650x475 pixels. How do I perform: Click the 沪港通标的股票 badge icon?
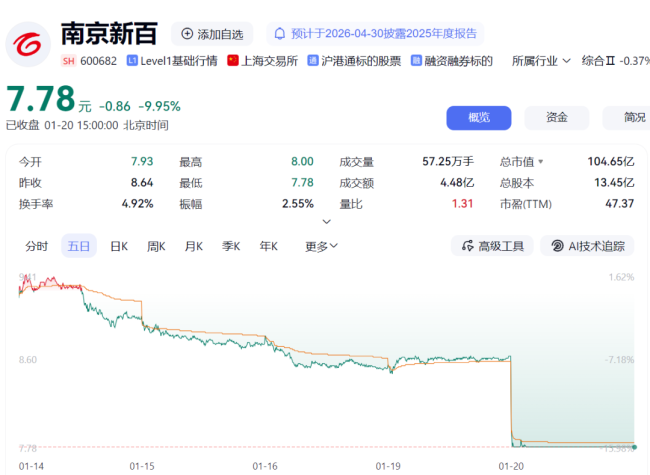(313, 61)
